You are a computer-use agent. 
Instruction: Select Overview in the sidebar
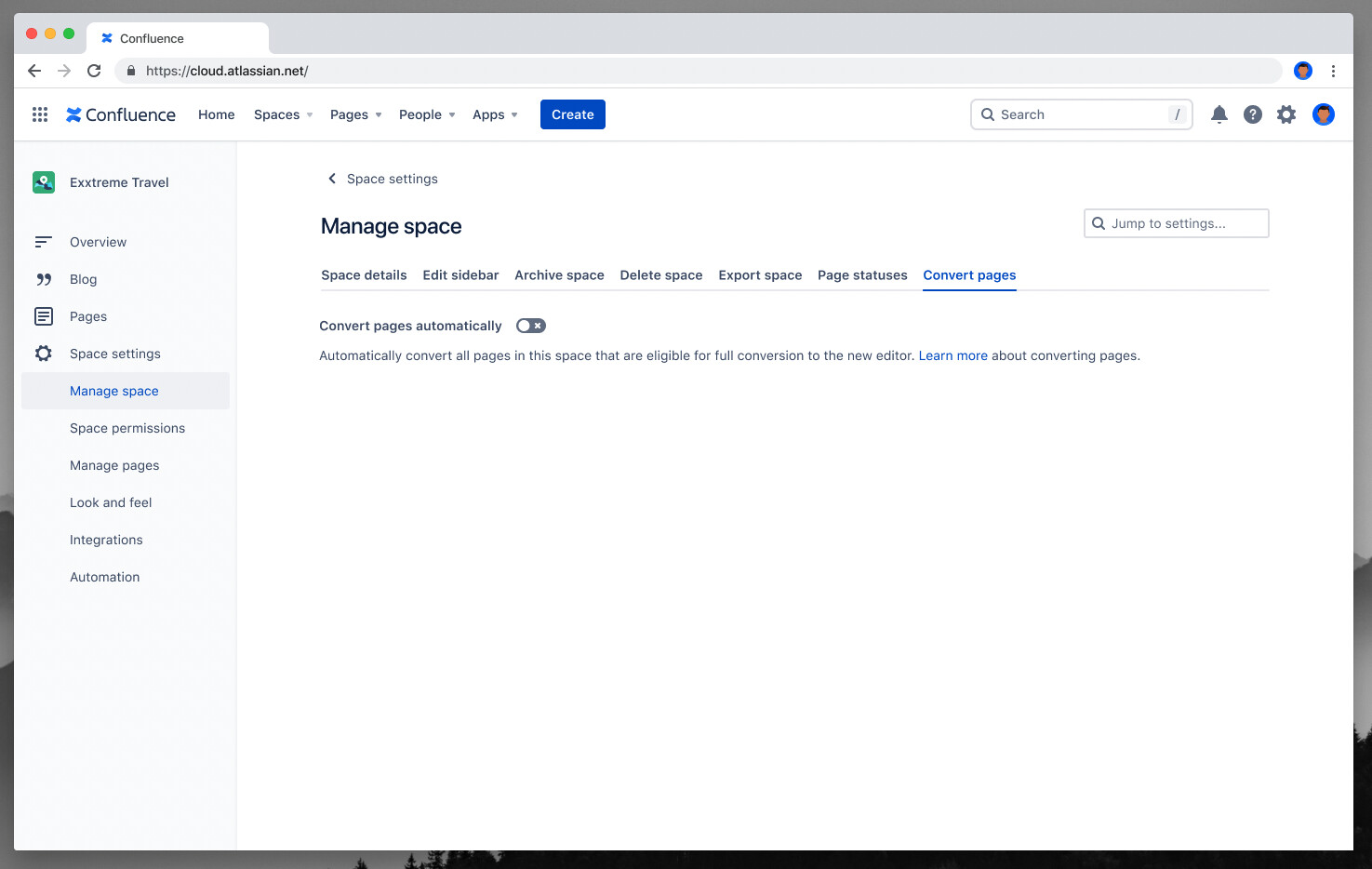point(98,241)
